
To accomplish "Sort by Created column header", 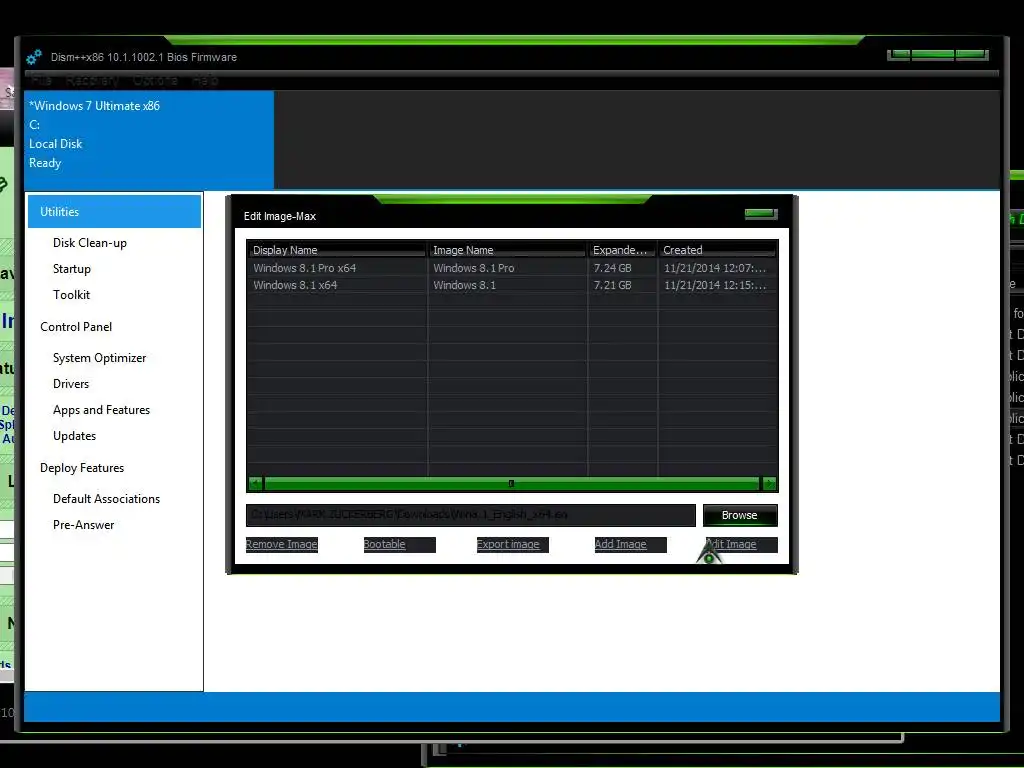I will (x=717, y=249).
